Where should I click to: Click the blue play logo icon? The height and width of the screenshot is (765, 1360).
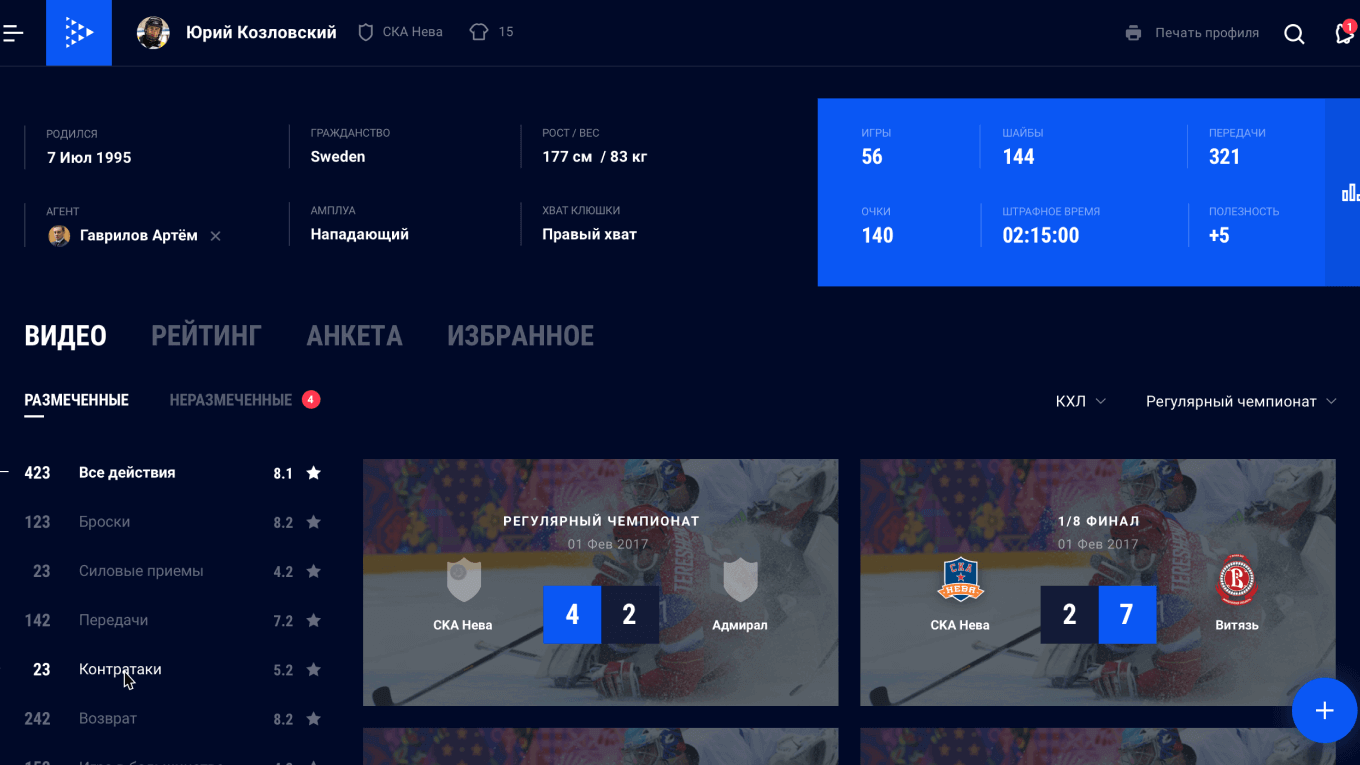(79, 33)
